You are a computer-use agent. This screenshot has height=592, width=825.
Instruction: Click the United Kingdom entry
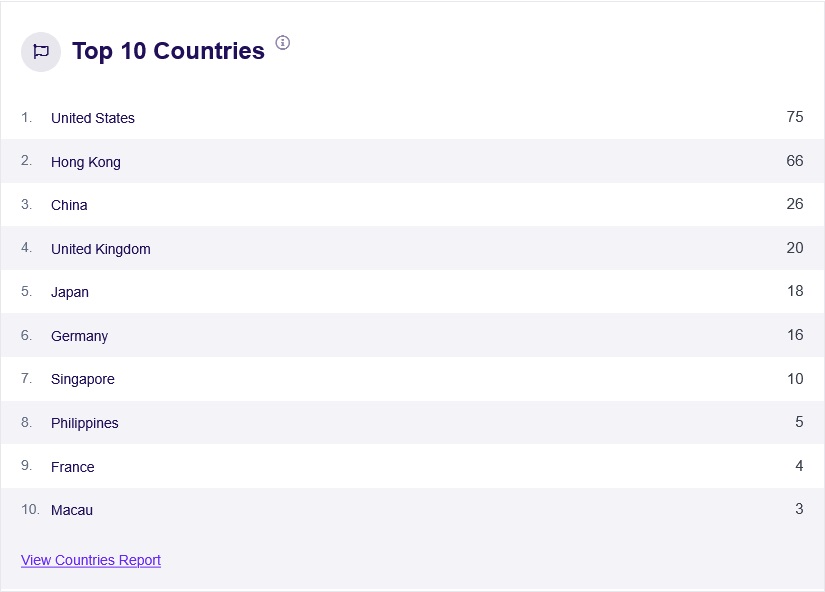[101, 249]
